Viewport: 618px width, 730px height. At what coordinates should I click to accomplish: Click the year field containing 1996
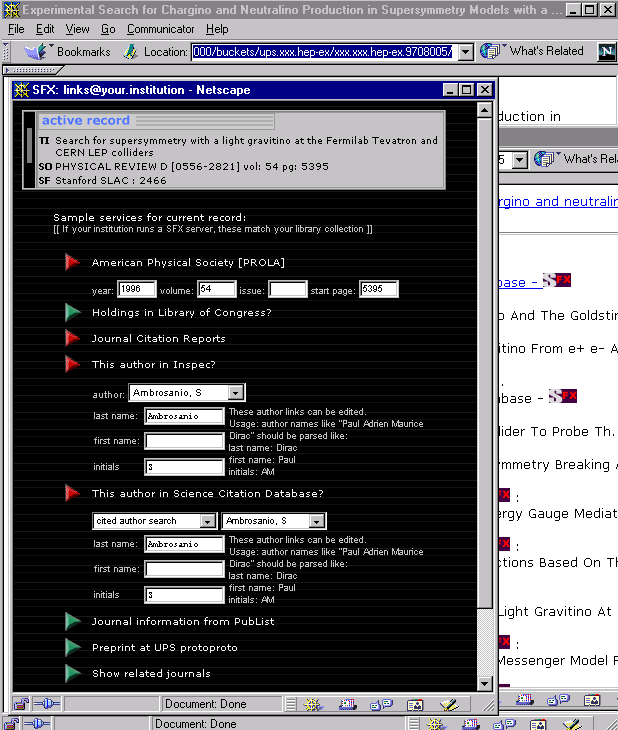pyautogui.click(x=136, y=289)
